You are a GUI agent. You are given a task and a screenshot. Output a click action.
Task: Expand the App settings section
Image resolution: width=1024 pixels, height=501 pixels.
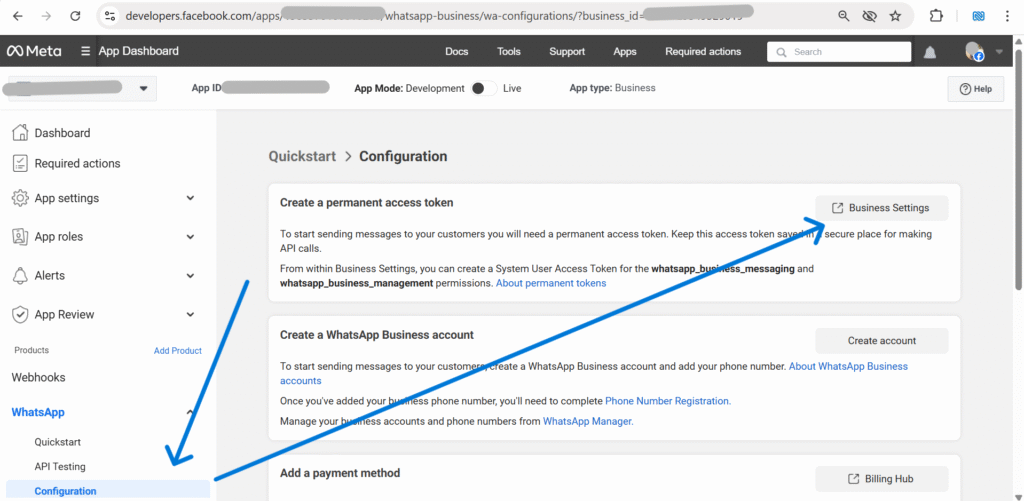tap(190, 198)
